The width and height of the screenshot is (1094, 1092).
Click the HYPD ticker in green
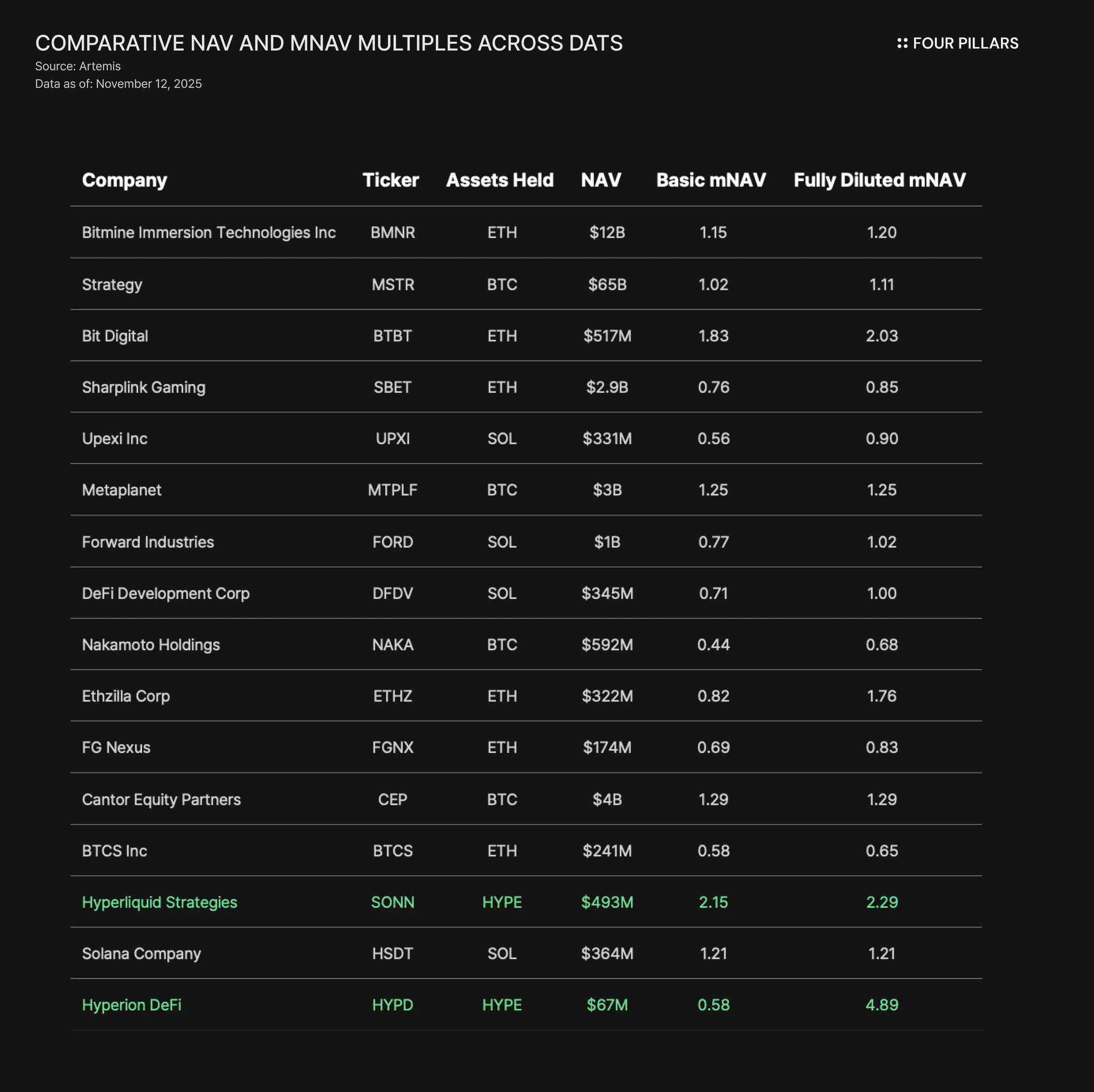click(393, 1005)
